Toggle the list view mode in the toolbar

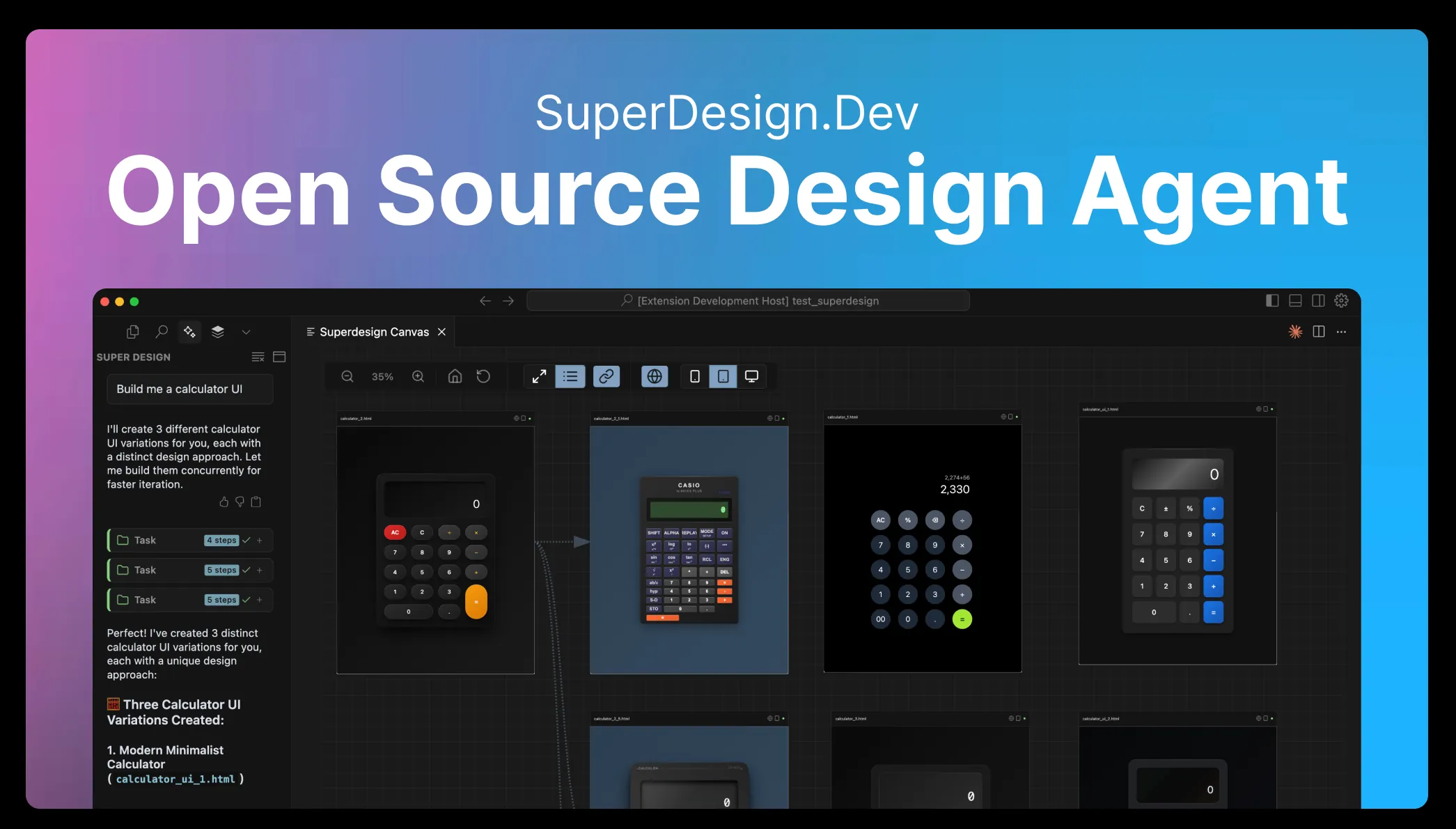click(571, 375)
